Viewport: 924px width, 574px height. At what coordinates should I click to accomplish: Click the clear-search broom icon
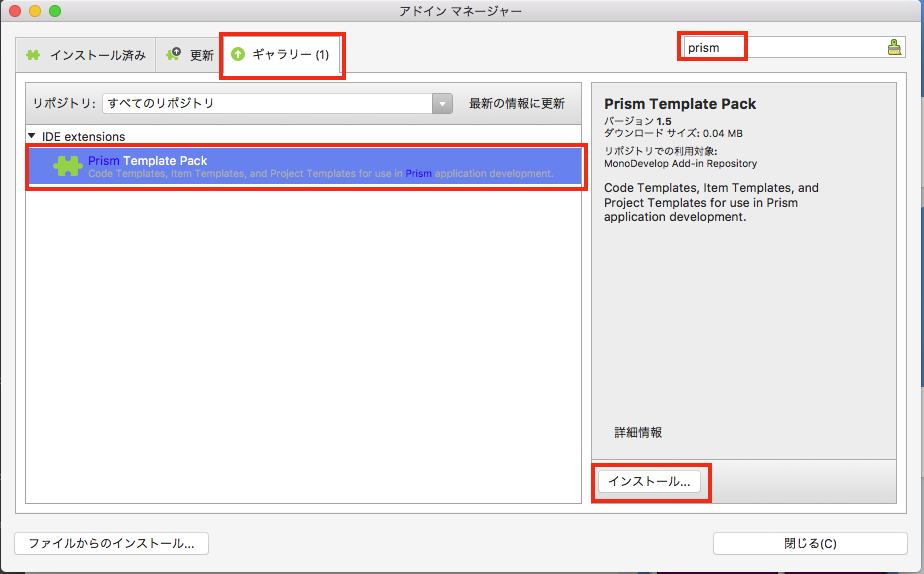click(x=894, y=47)
